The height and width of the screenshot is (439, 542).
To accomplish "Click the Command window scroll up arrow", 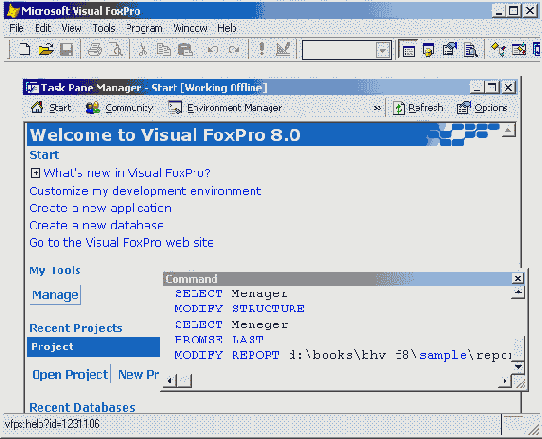I will point(518,292).
